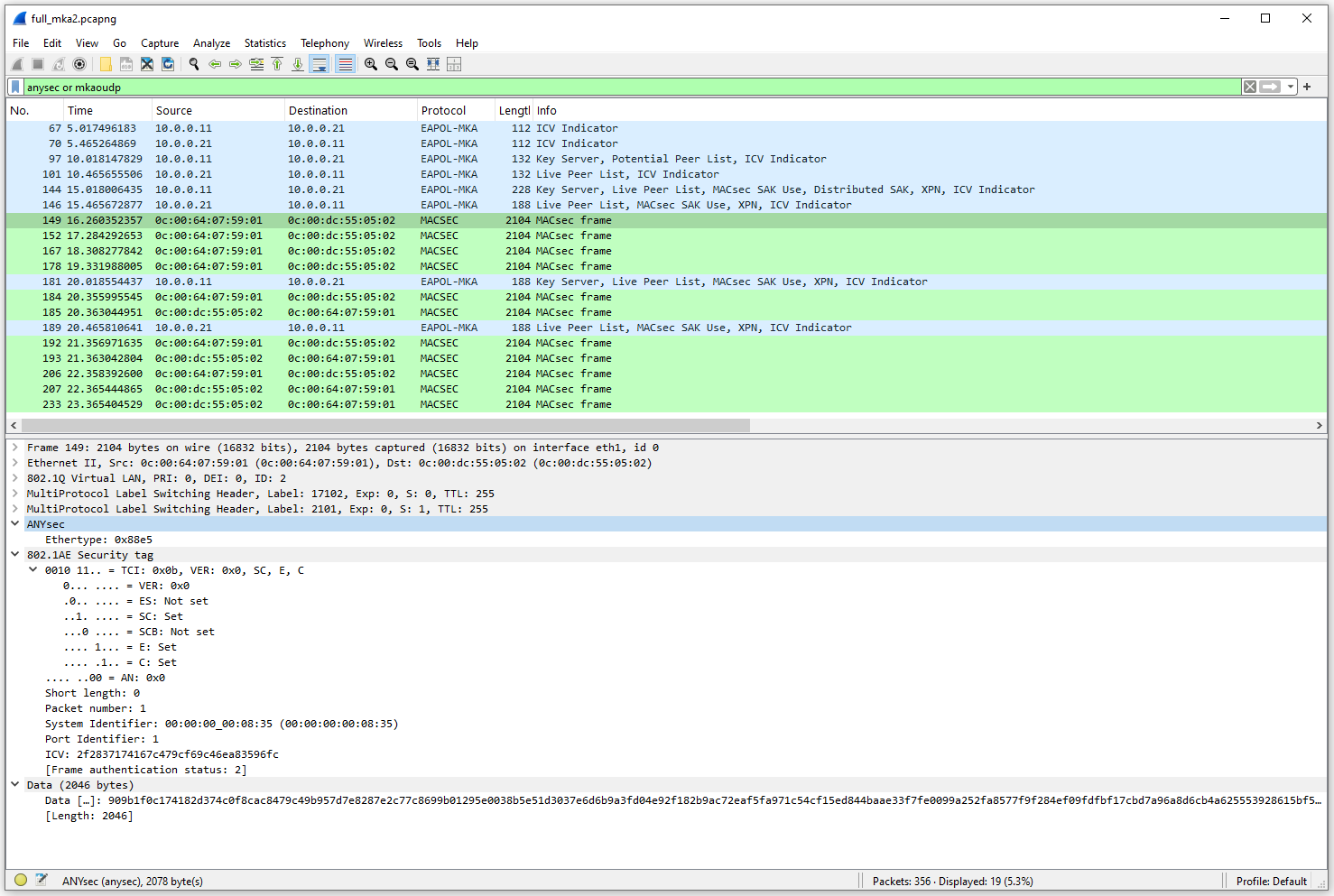Toggle auto-scroll during live capture
Image resolution: width=1334 pixels, height=896 pixels.
[320, 64]
